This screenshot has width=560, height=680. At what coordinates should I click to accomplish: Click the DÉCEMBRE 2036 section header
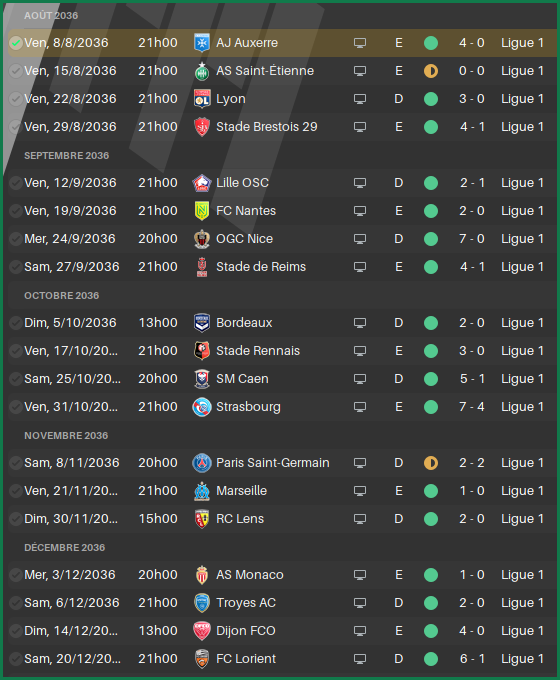(64, 548)
